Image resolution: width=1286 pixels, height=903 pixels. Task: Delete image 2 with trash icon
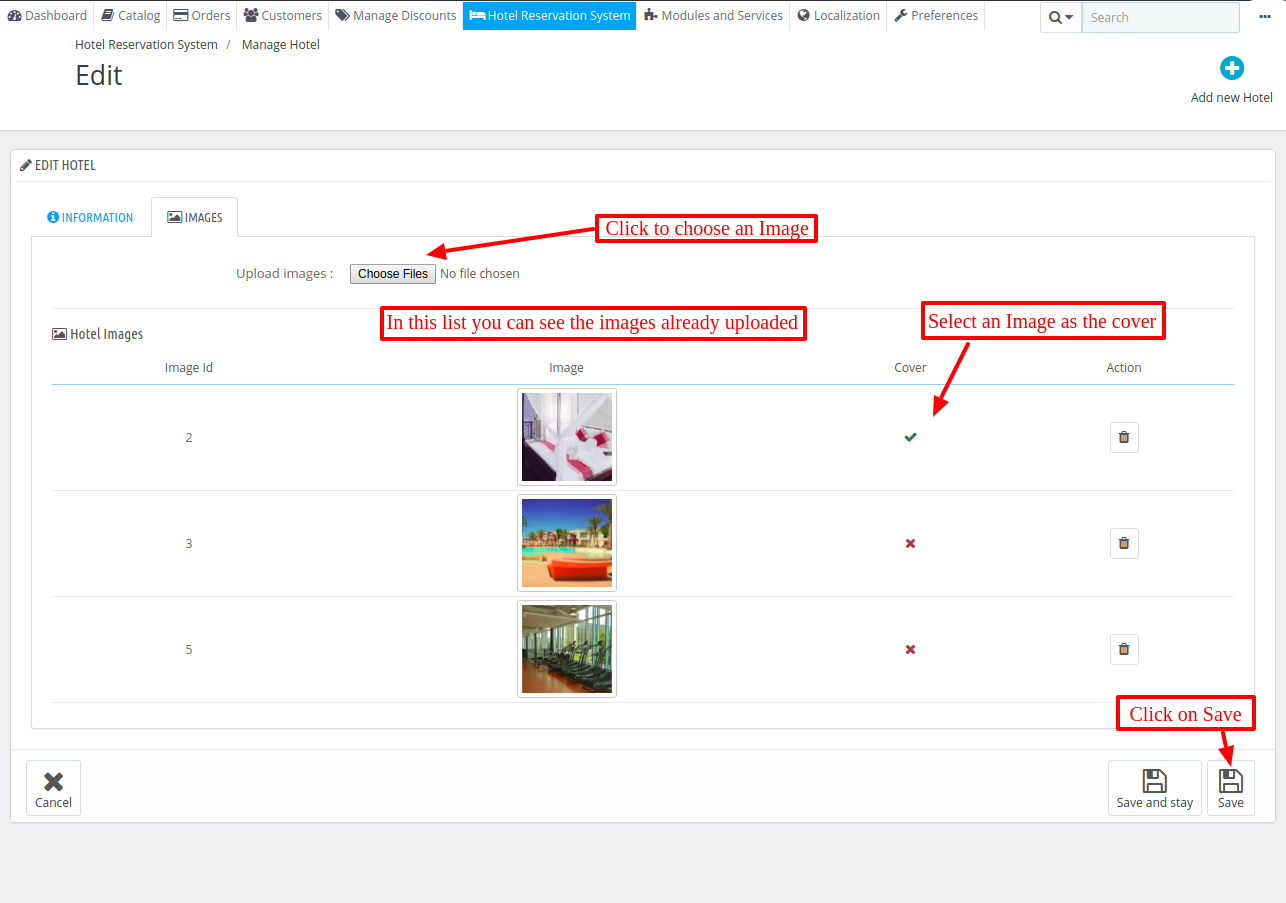click(1124, 437)
